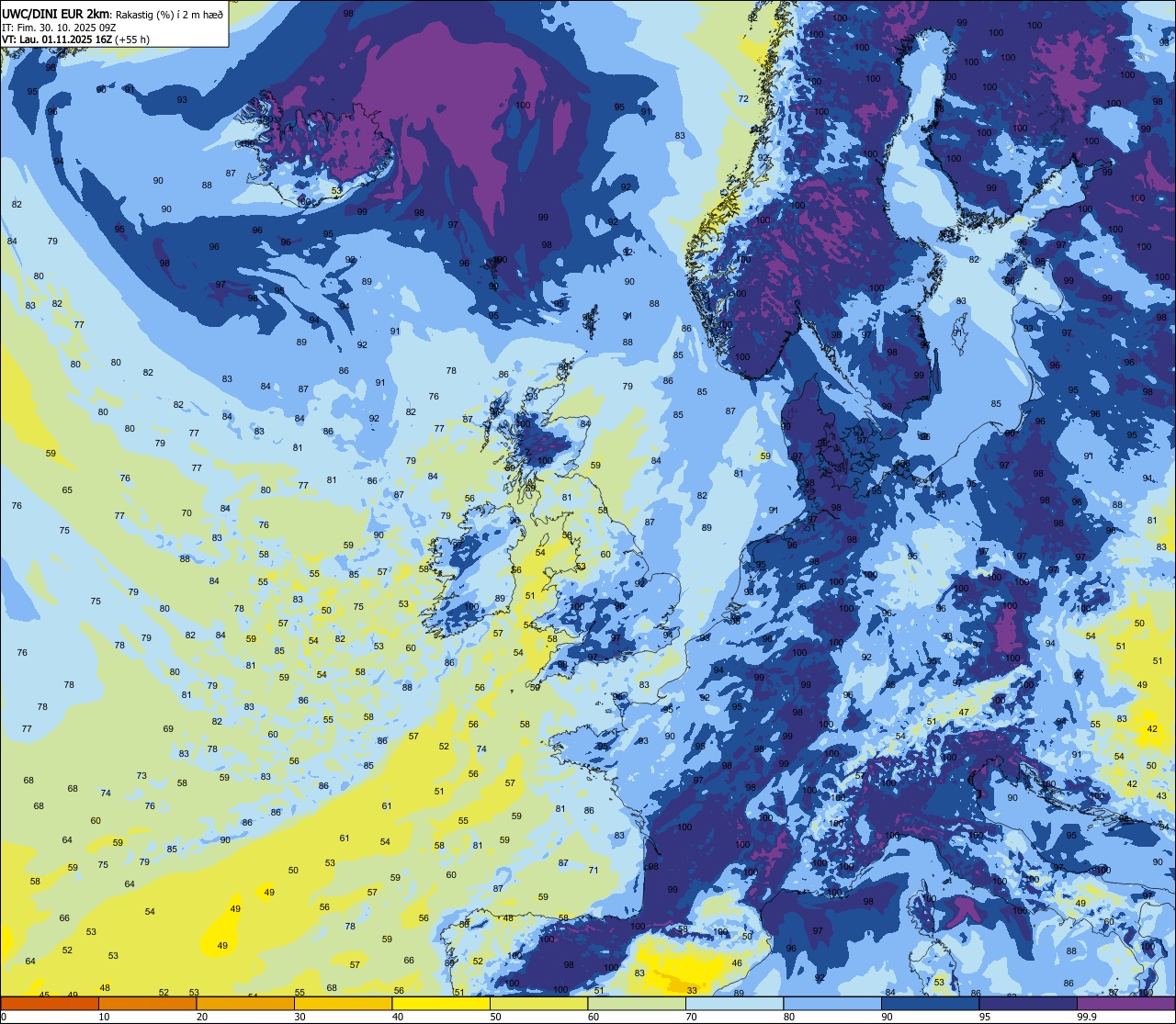Click the 'Rakastig (%) í 2 m hæð' label
The height and width of the screenshot is (1024, 1176).
click(x=169, y=14)
